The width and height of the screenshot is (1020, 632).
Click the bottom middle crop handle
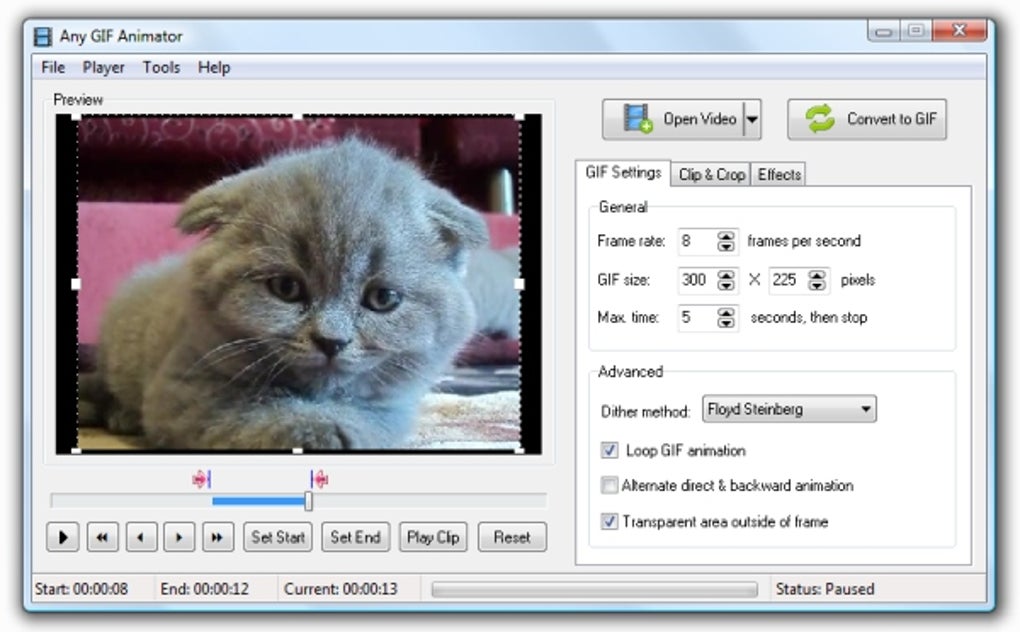[x=297, y=450]
